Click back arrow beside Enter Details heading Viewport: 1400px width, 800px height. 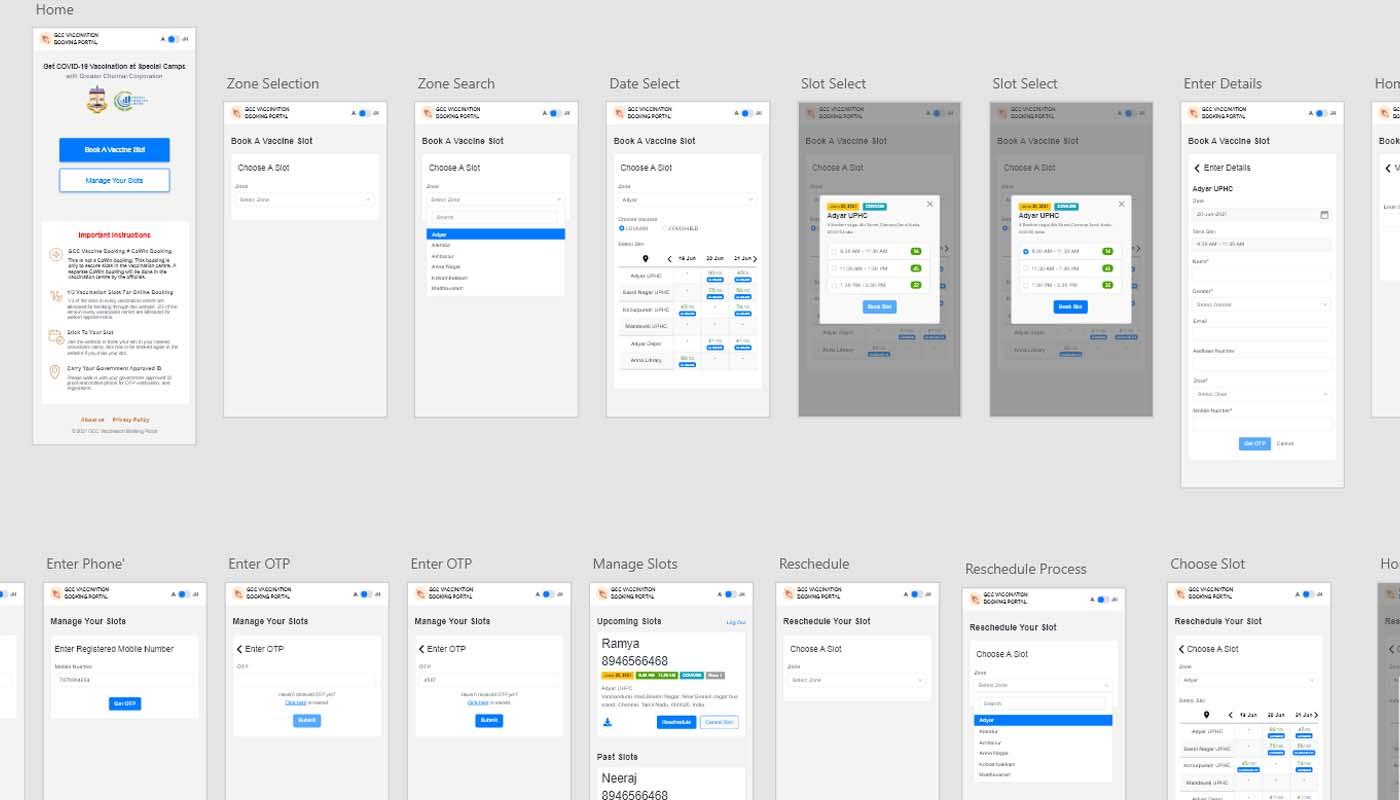[1197, 168]
